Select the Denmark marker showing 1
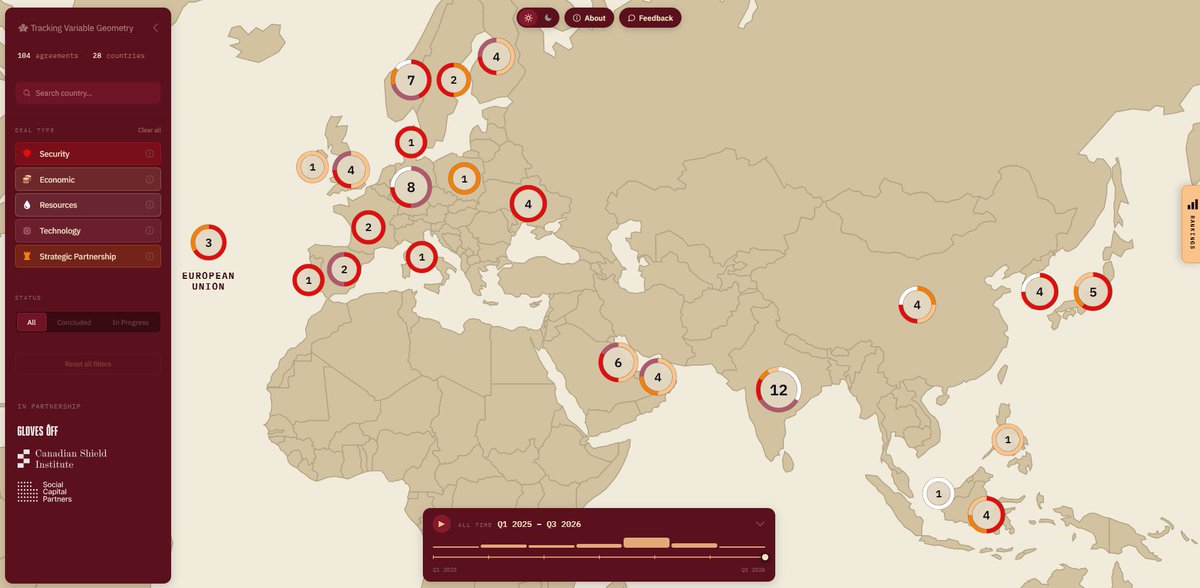 (411, 143)
